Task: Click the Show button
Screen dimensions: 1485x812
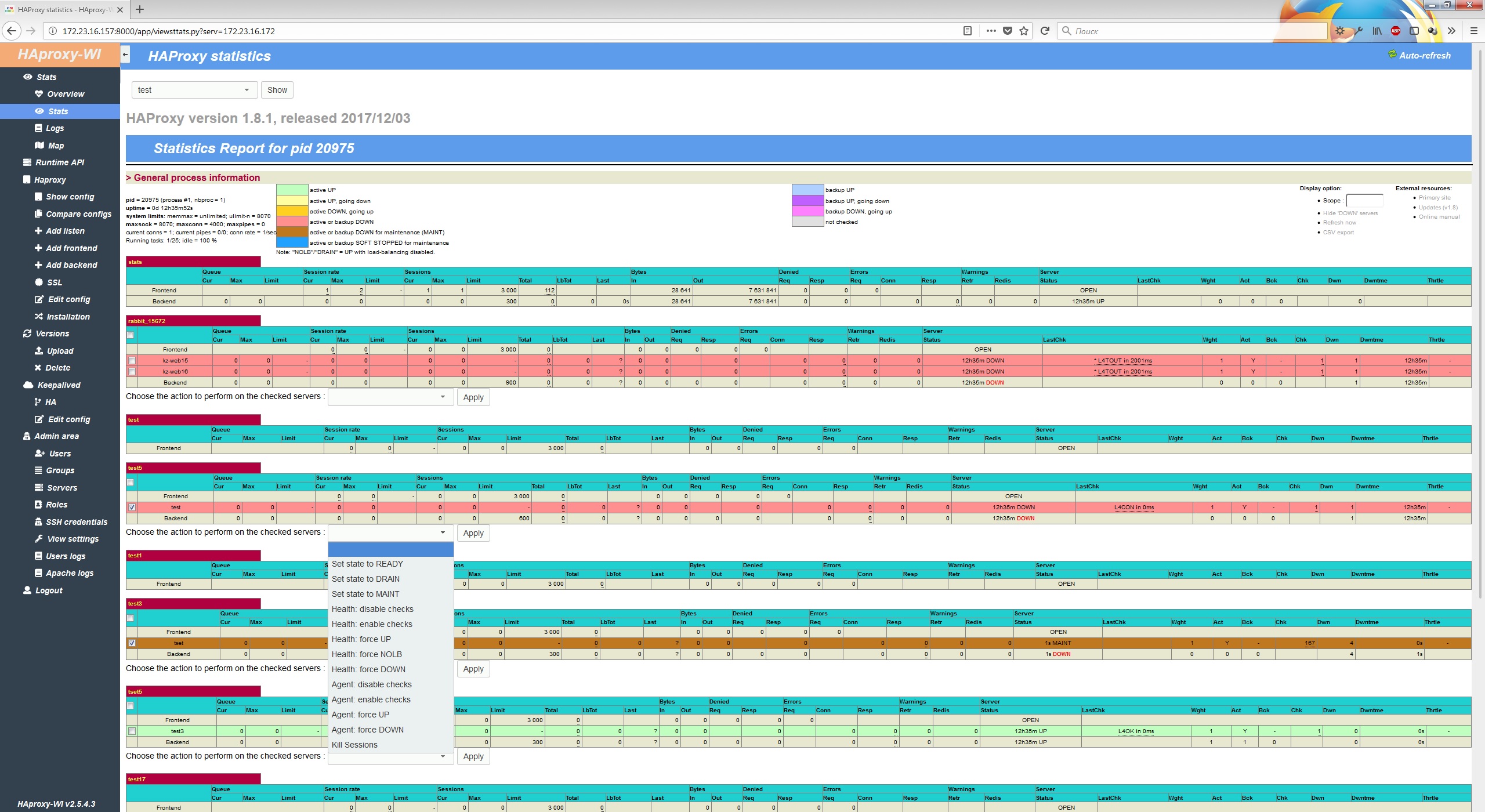Action: coord(277,90)
